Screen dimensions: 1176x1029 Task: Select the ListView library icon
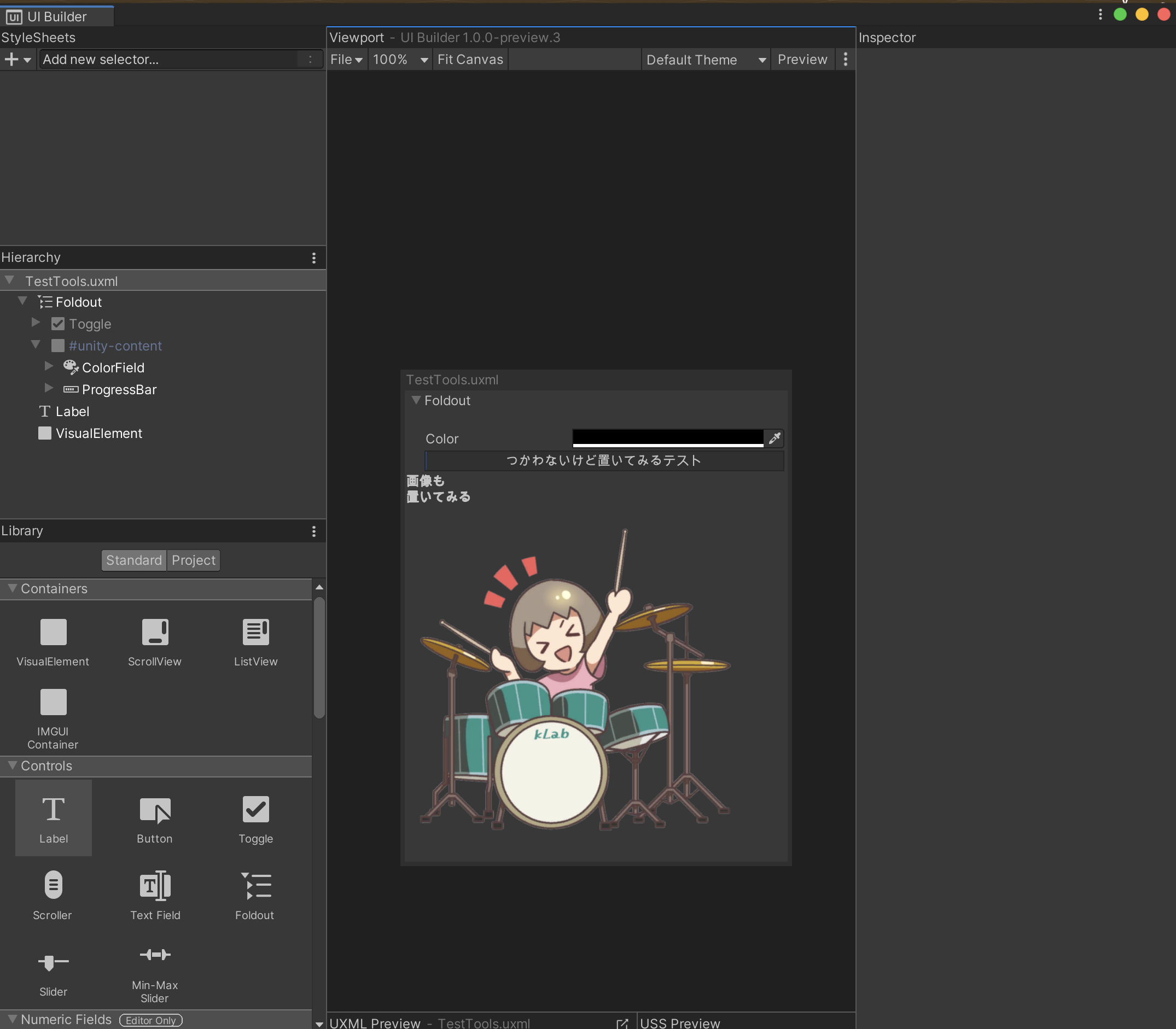(x=255, y=632)
